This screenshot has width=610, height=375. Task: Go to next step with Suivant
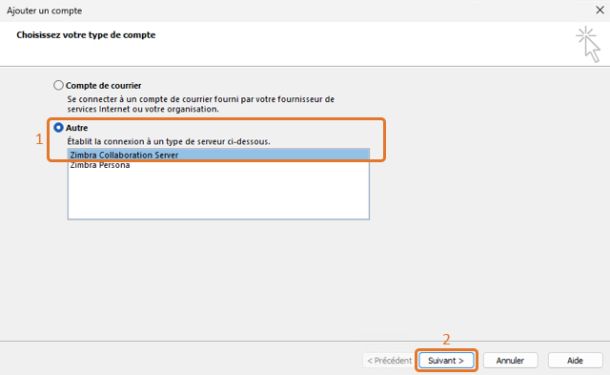point(446,361)
